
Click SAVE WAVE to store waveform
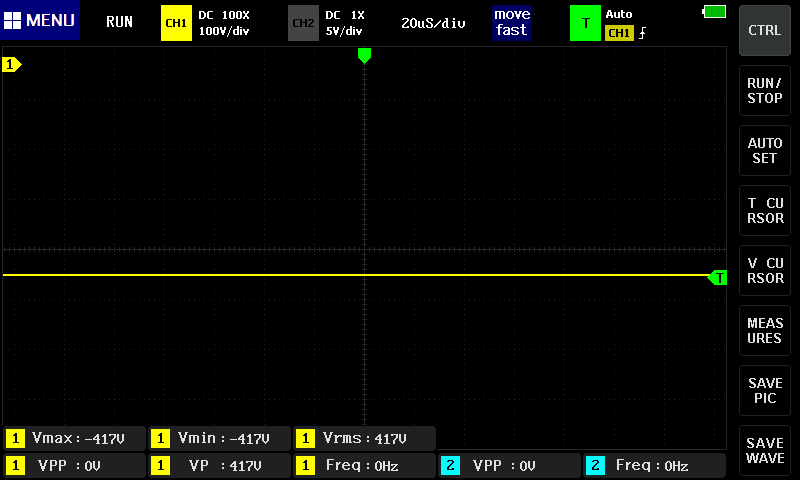[765, 450]
